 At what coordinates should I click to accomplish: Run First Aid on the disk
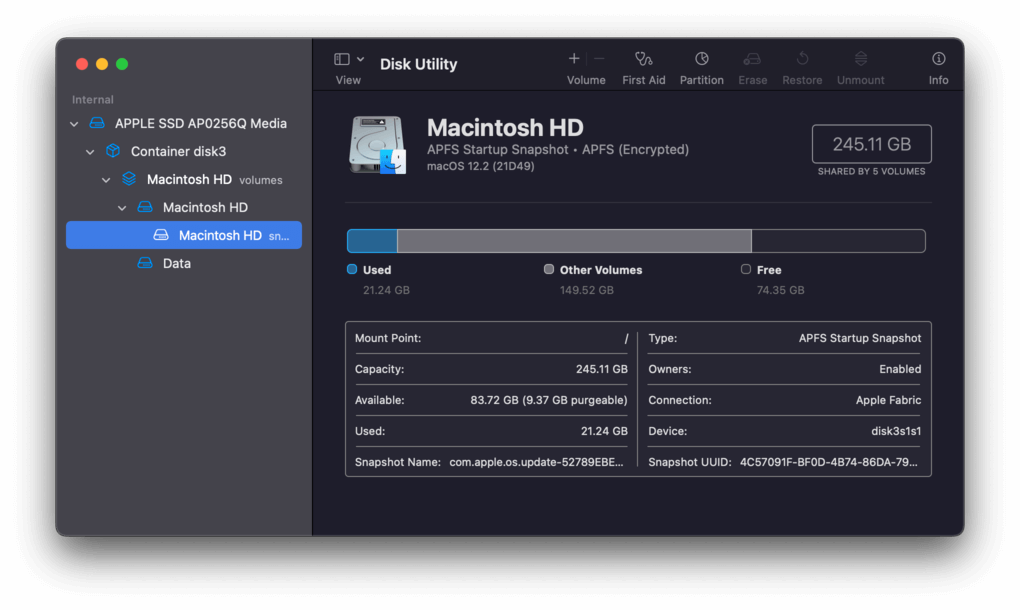[643, 60]
